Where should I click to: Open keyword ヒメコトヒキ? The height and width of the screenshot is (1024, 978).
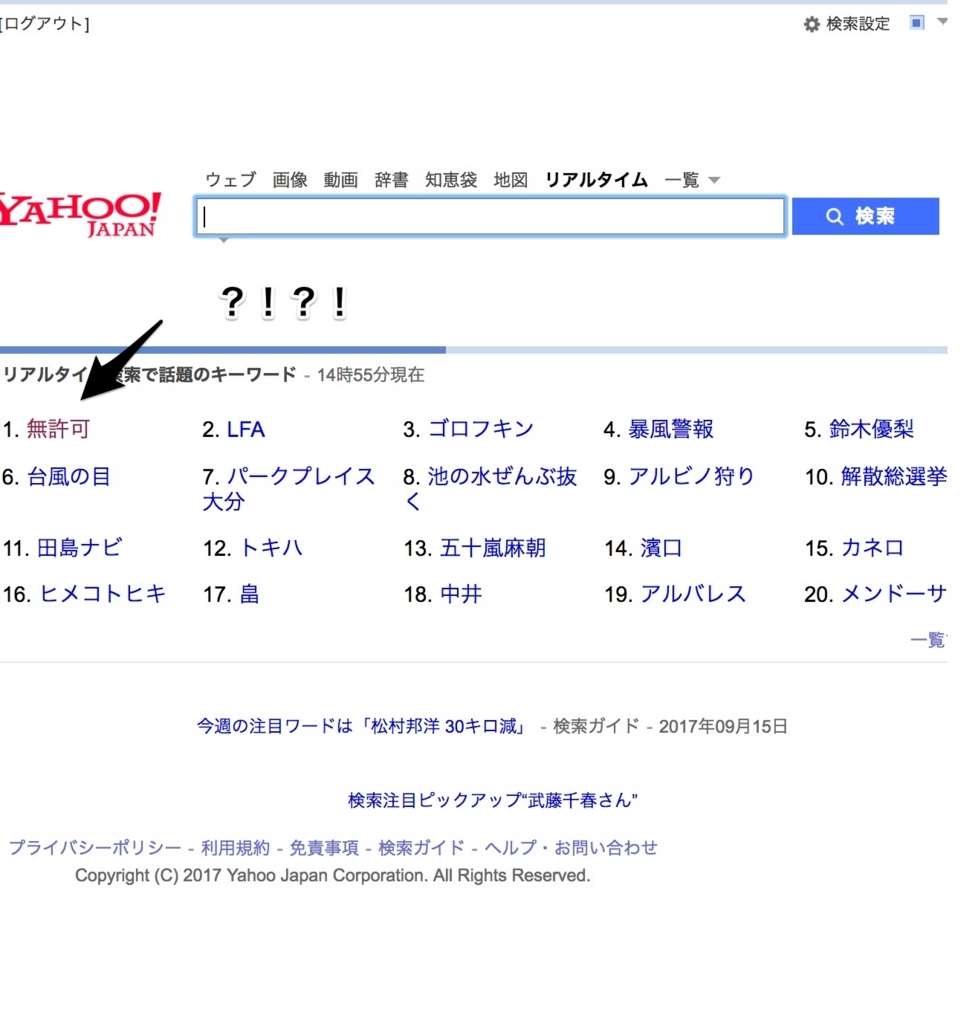tap(103, 594)
